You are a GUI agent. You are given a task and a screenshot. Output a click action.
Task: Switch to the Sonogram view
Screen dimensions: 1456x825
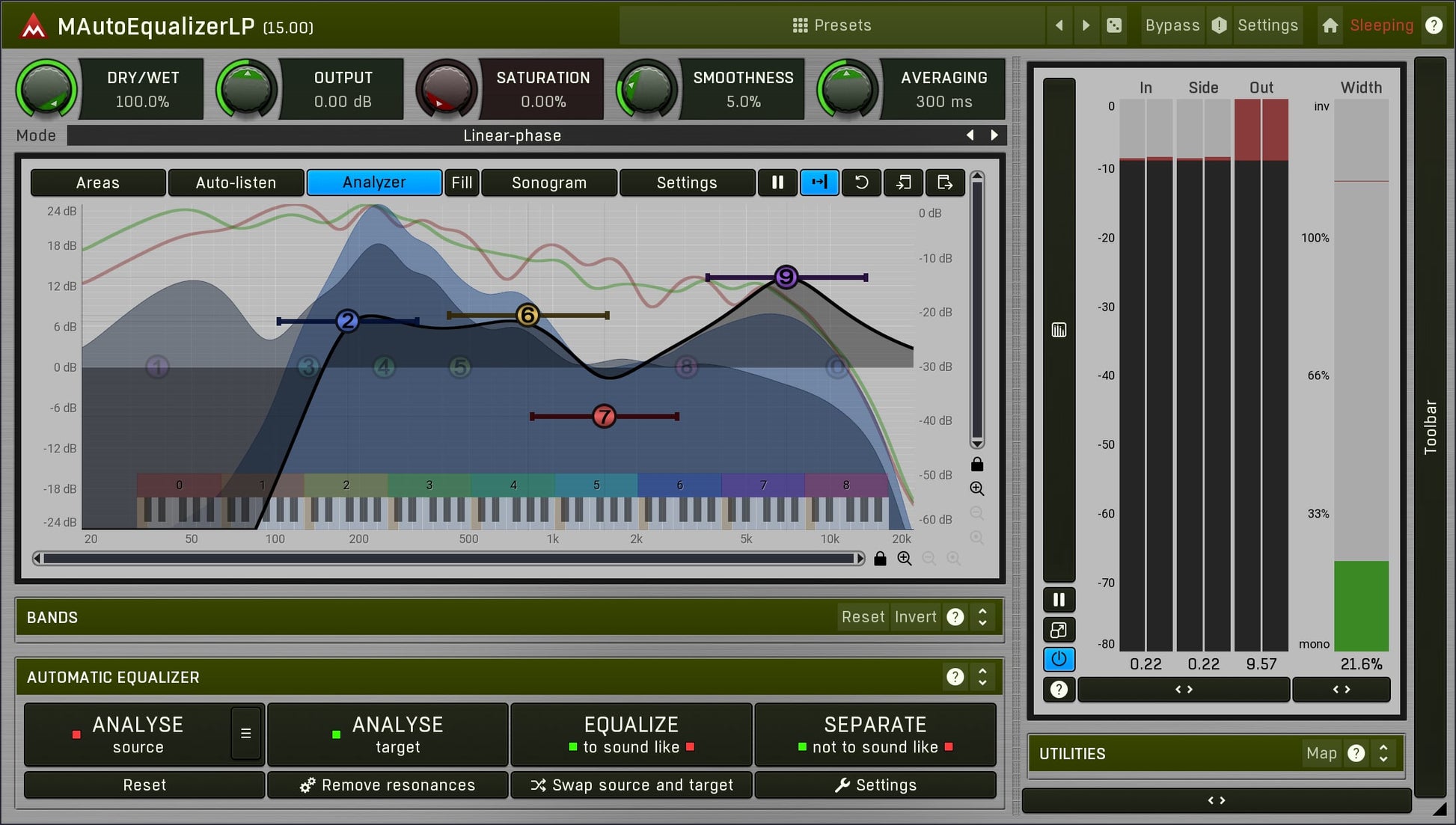(549, 183)
